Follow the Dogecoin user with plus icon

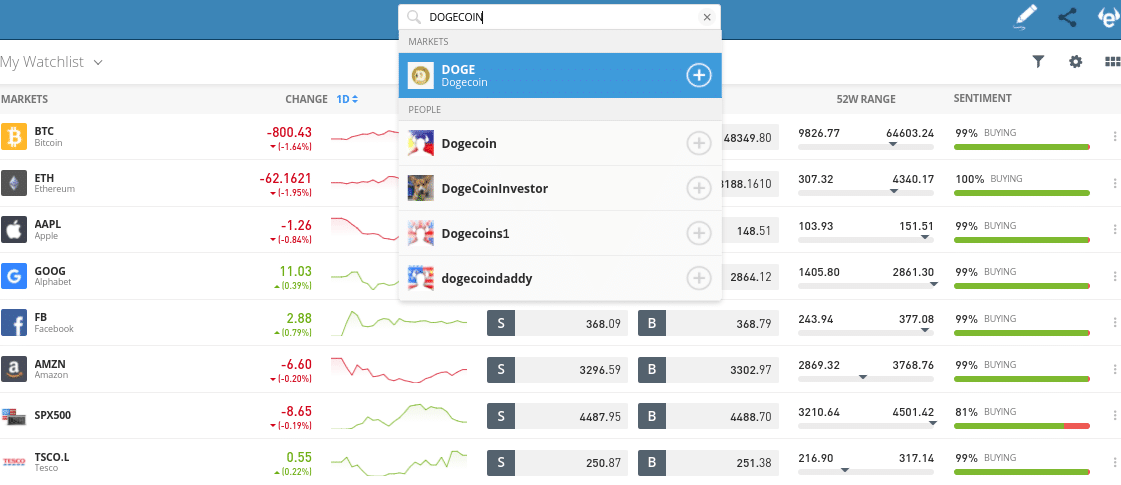[698, 143]
